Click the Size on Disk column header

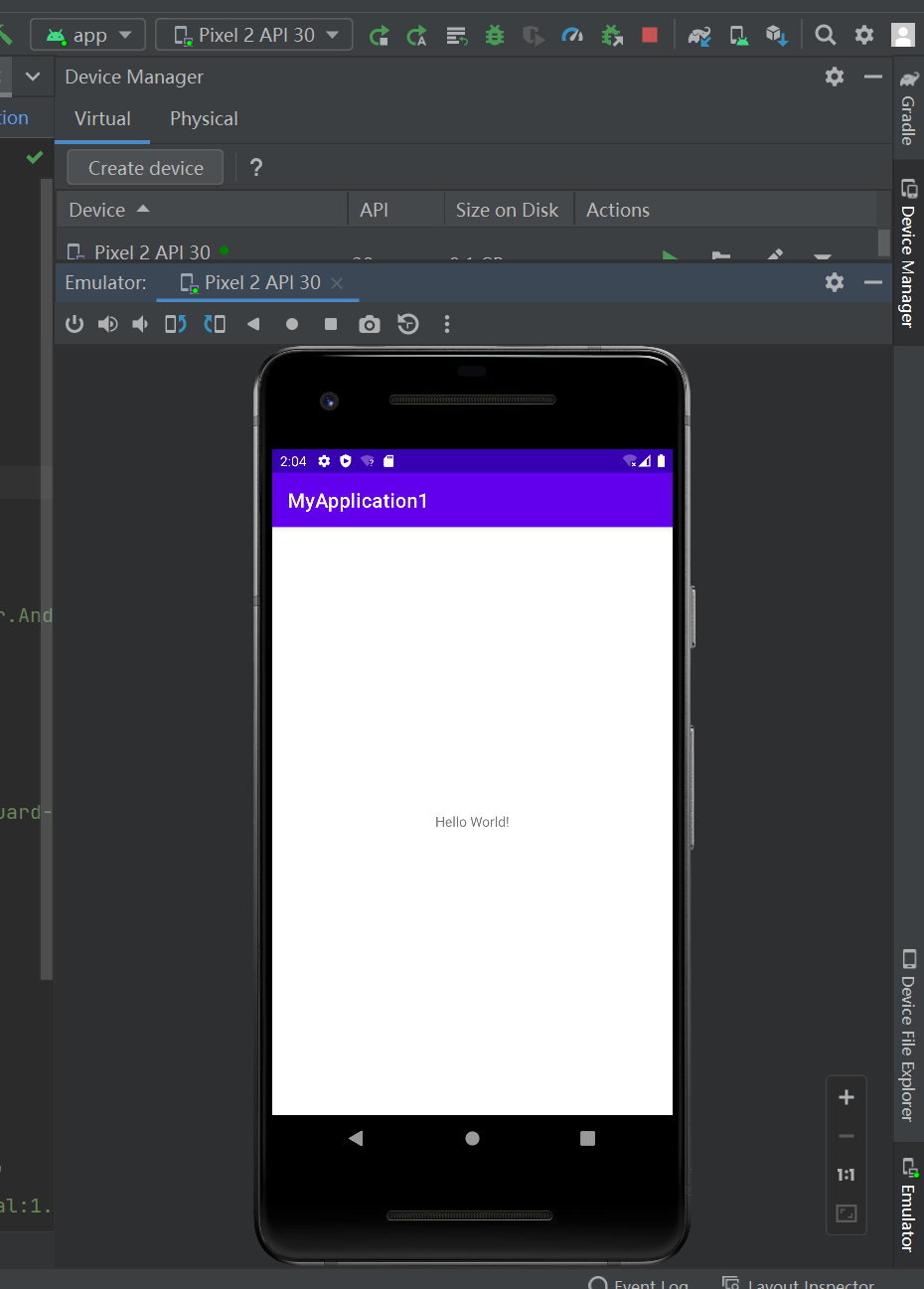coord(507,210)
